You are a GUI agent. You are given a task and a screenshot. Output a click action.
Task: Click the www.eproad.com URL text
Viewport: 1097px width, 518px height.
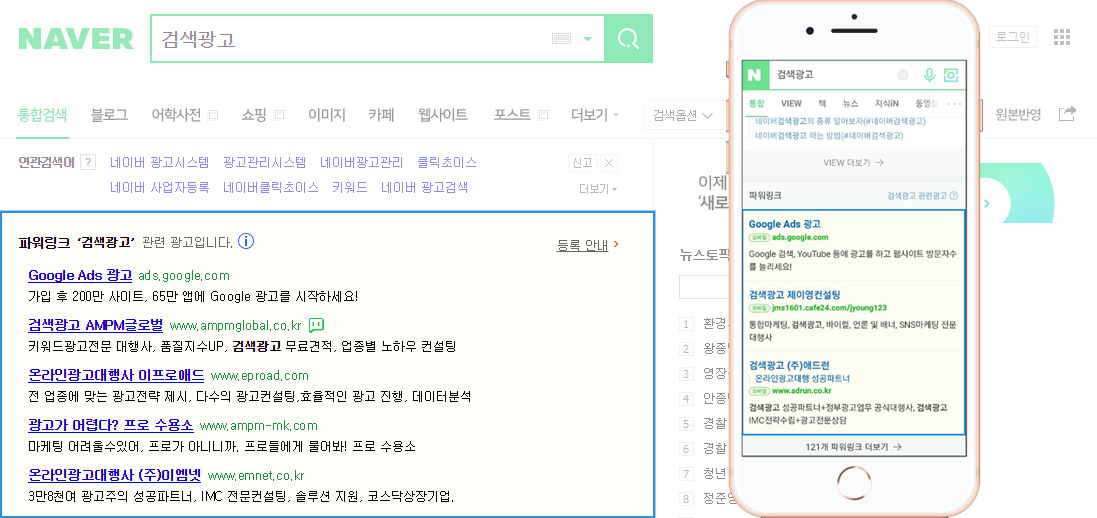click(x=260, y=376)
